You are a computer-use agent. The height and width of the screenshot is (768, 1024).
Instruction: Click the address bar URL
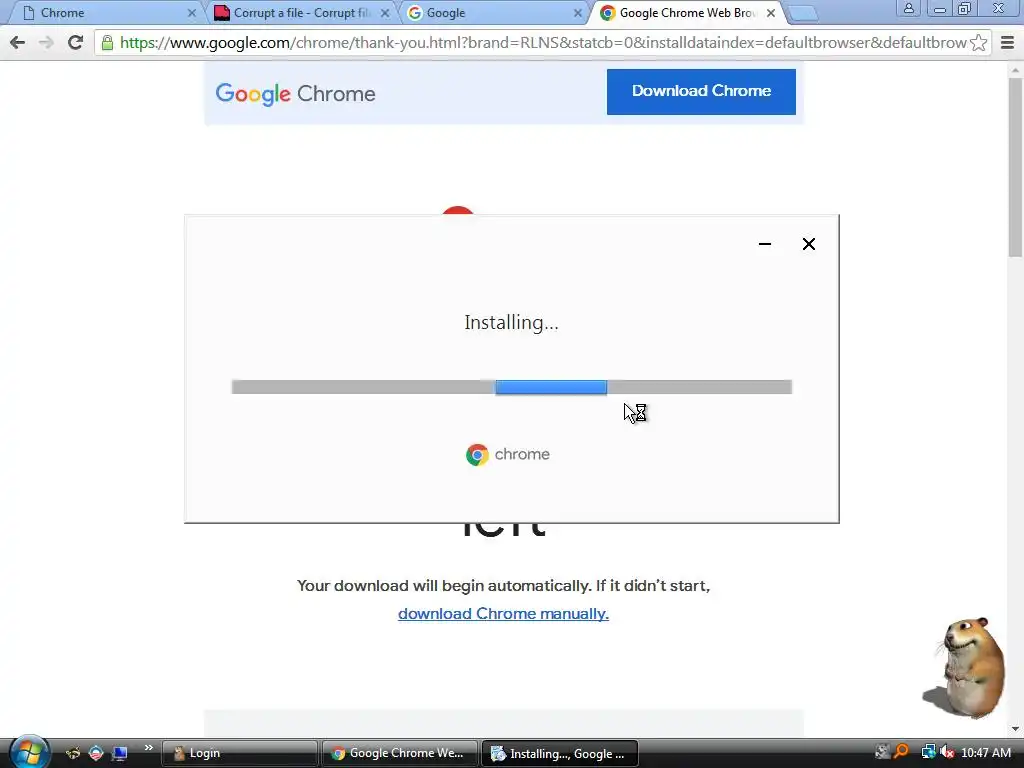pos(542,43)
